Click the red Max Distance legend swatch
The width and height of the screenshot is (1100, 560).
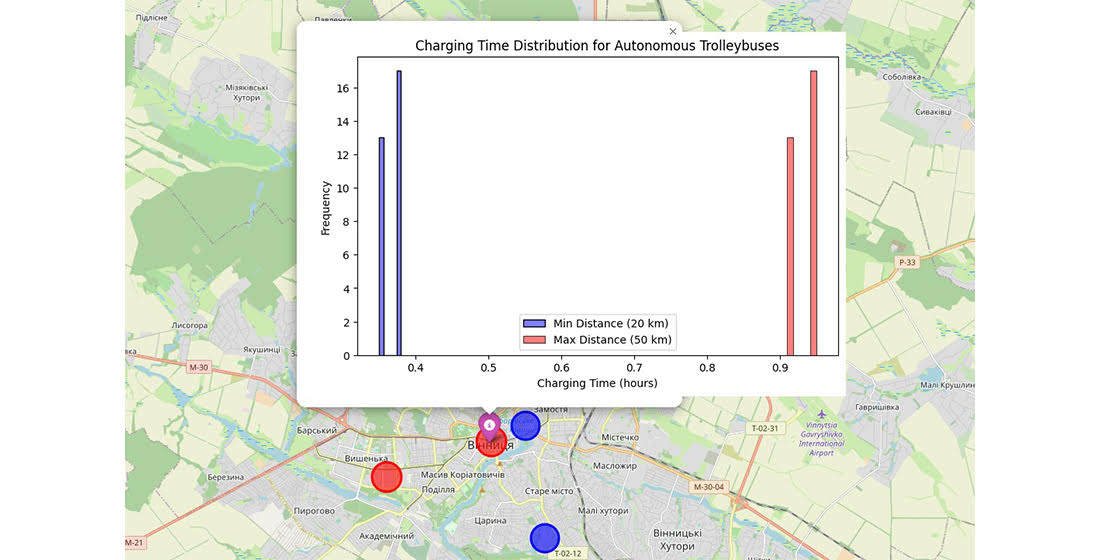534,340
